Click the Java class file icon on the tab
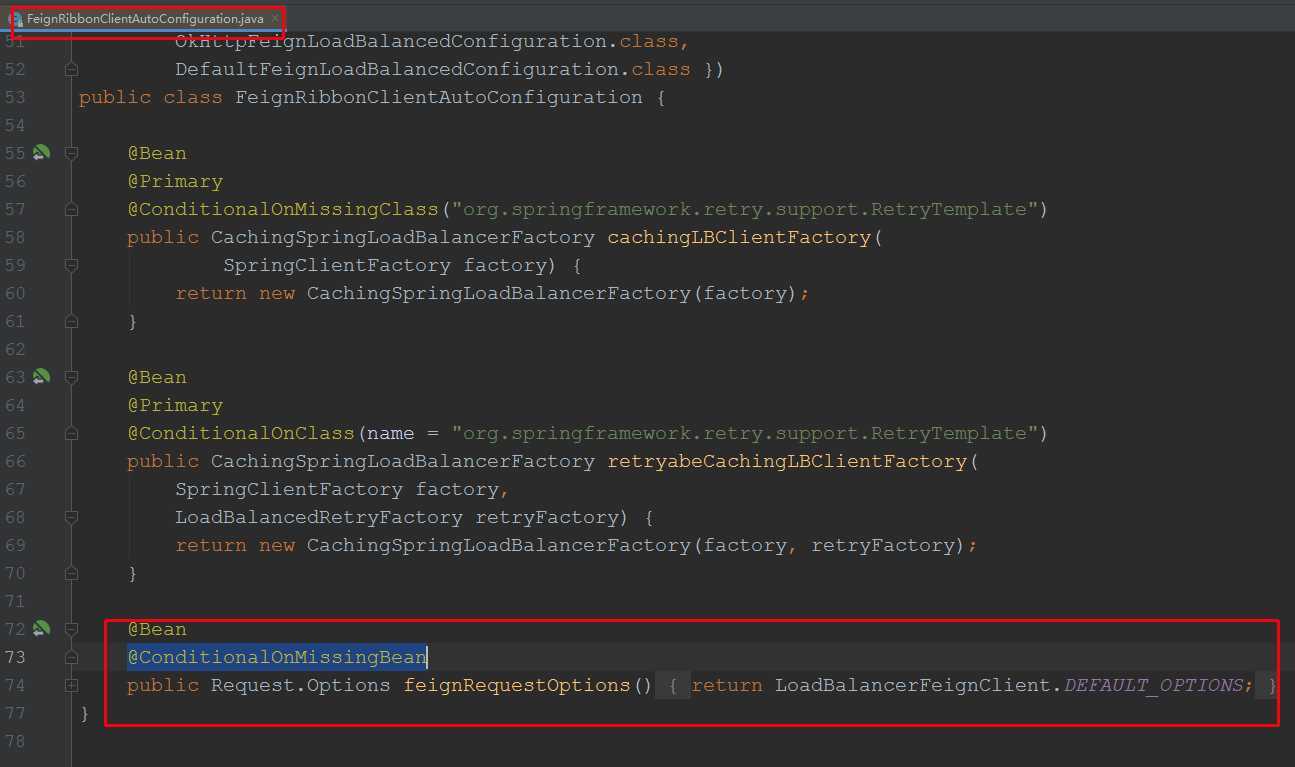The height and width of the screenshot is (767, 1295). (17, 19)
